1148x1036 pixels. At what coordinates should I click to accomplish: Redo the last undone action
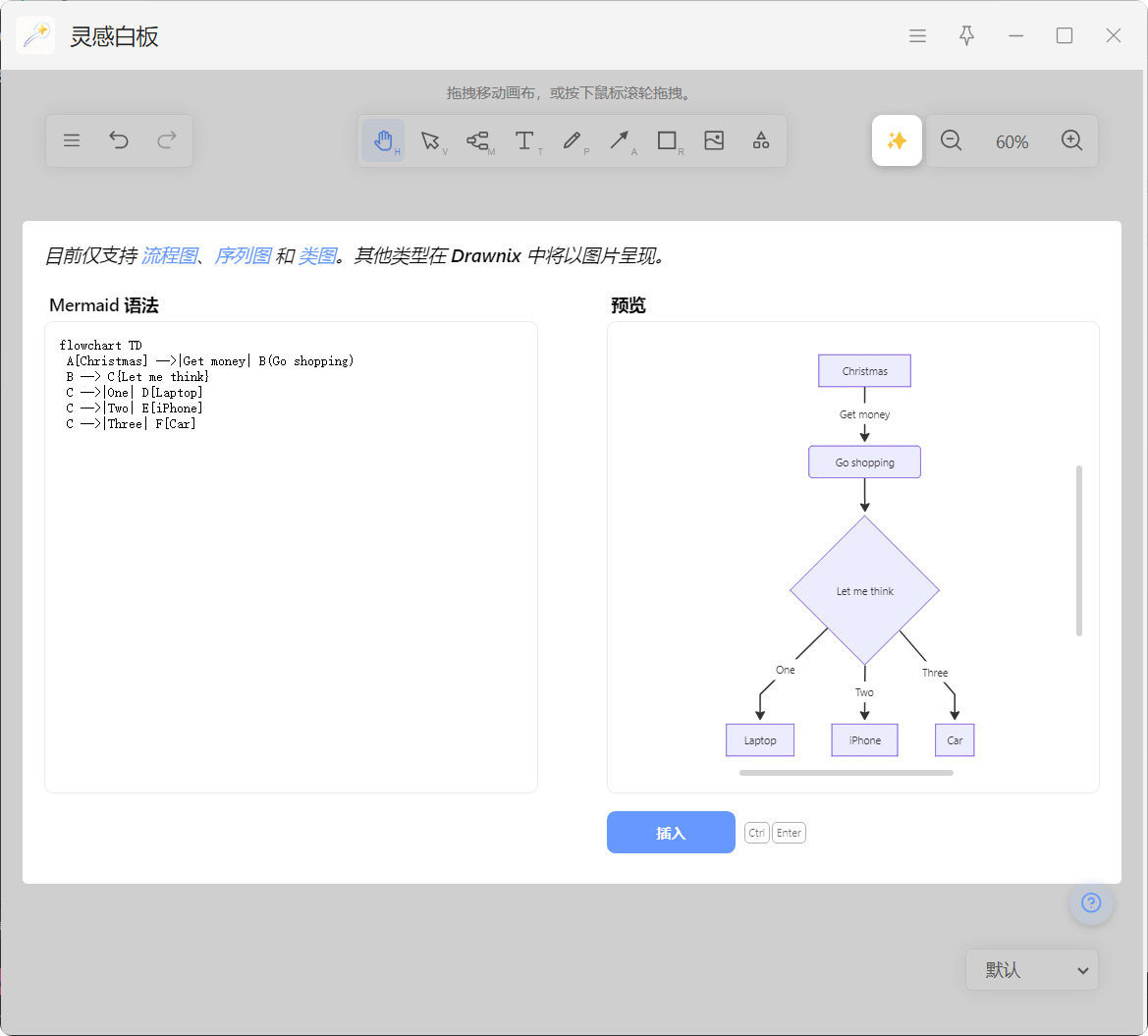click(x=167, y=140)
